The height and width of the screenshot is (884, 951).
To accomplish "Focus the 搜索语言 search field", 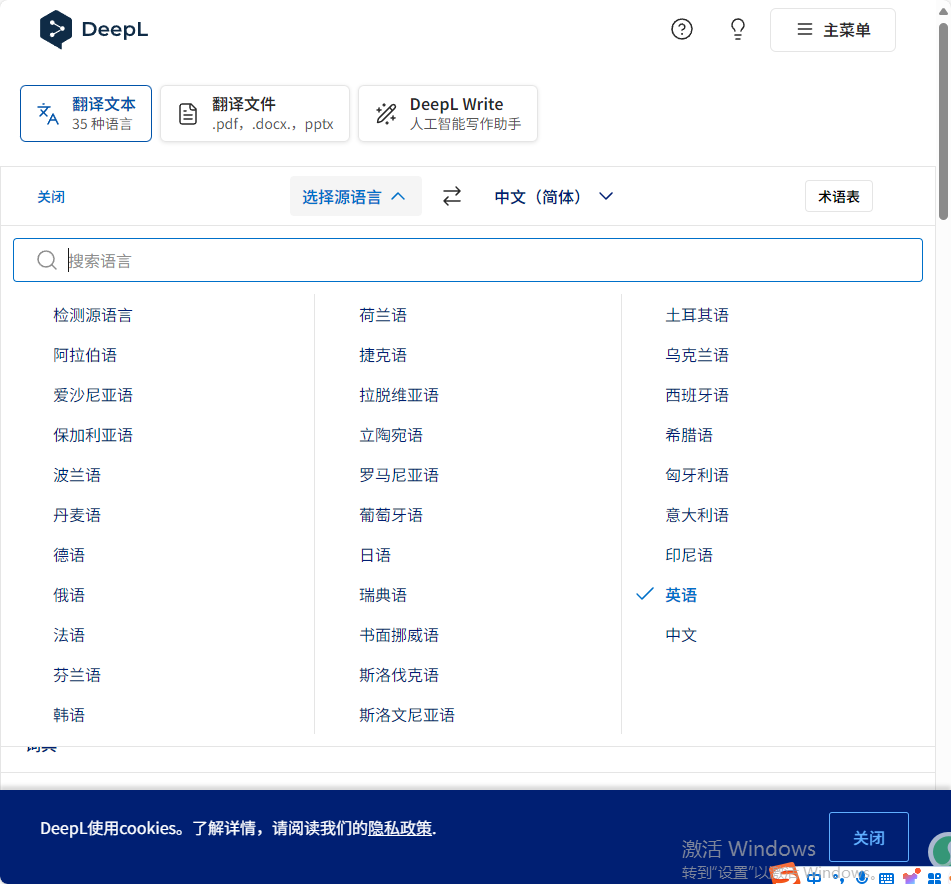I will click(x=468, y=260).
